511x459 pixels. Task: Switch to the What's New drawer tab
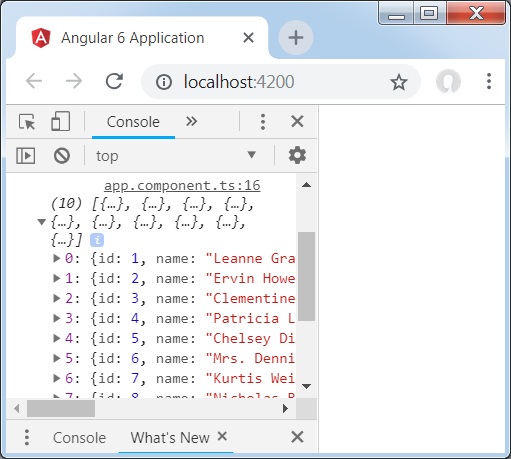[x=170, y=438]
